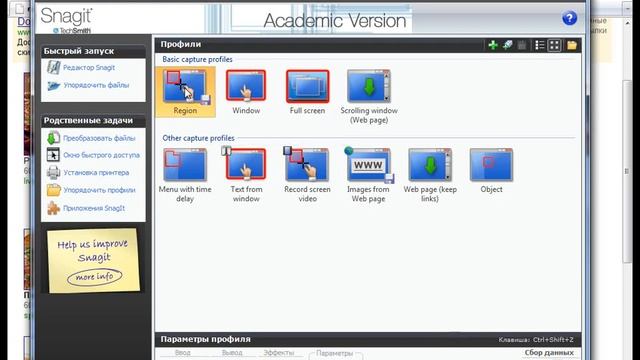Click the Быстрый запуск panel header
The height and width of the screenshot is (360, 640).
93,51
